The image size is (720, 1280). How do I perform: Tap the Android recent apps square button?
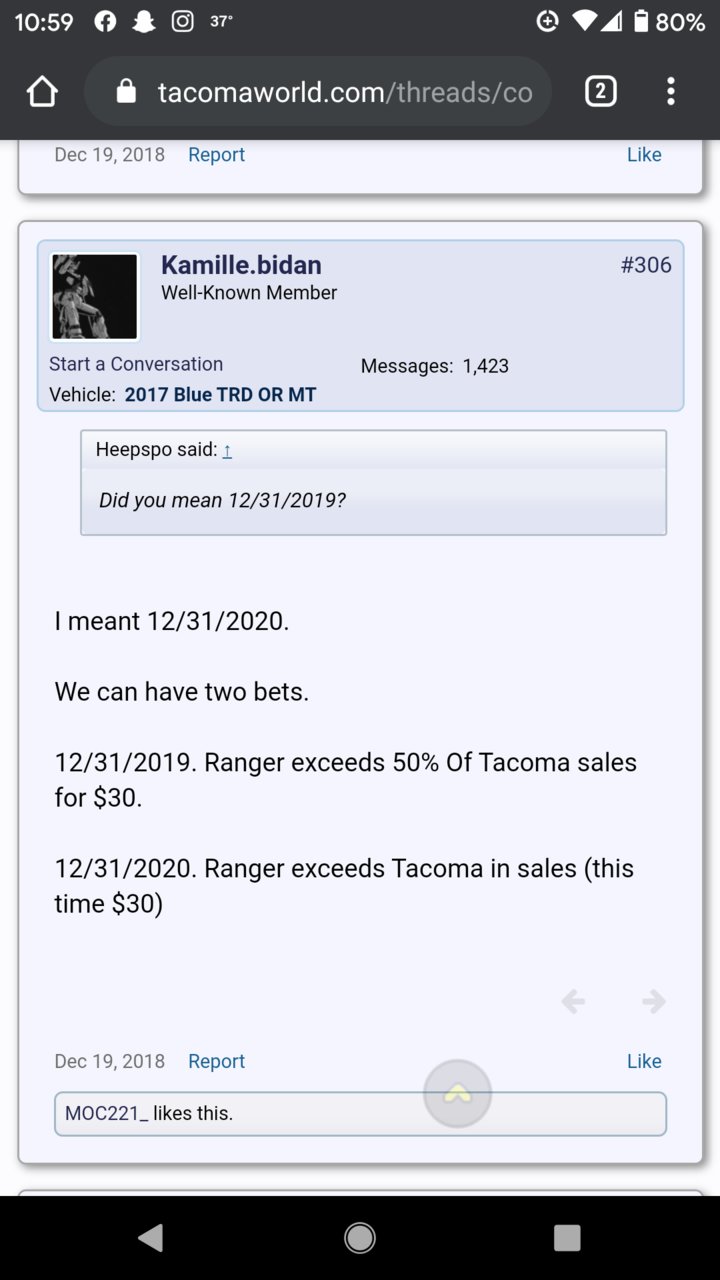[x=567, y=1238]
